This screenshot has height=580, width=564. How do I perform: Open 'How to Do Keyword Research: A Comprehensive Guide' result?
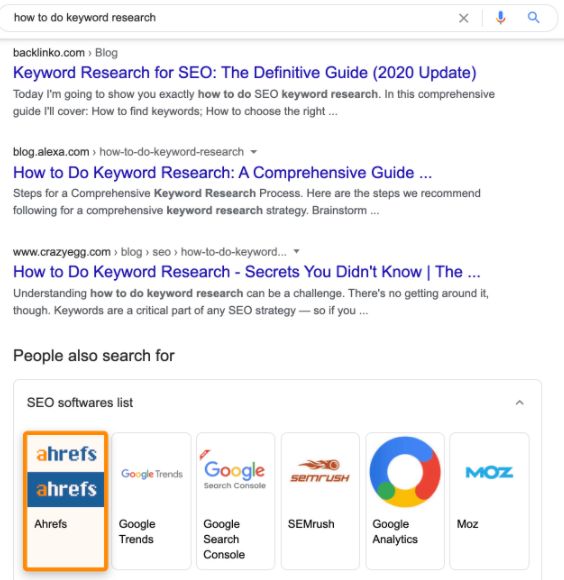pos(222,172)
